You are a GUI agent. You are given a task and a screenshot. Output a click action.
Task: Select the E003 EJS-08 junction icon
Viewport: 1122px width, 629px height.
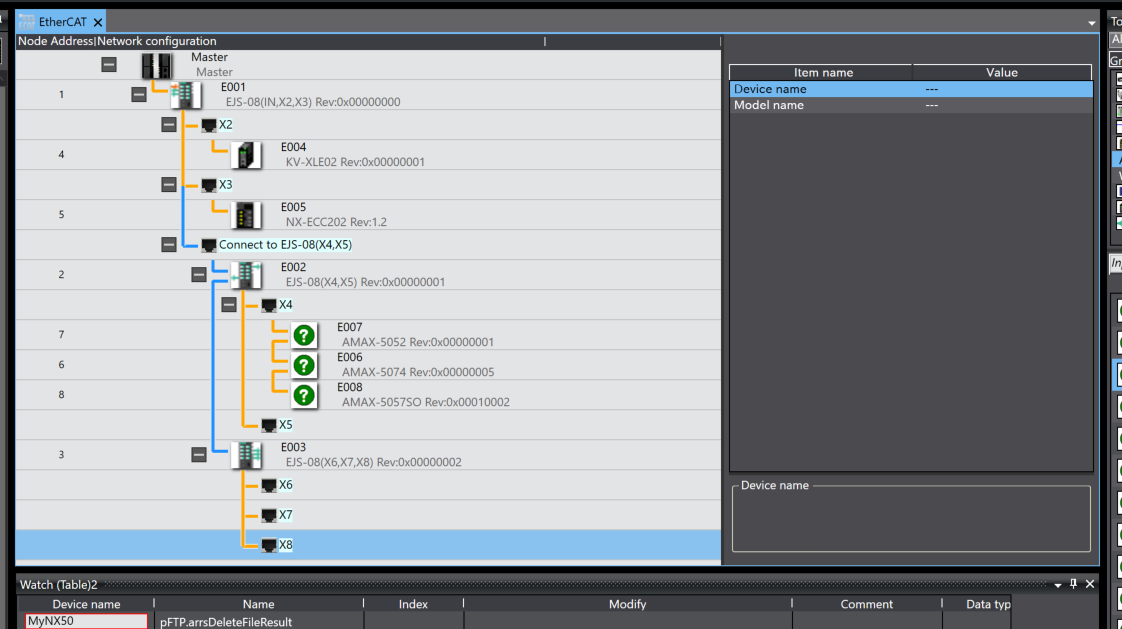point(246,455)
